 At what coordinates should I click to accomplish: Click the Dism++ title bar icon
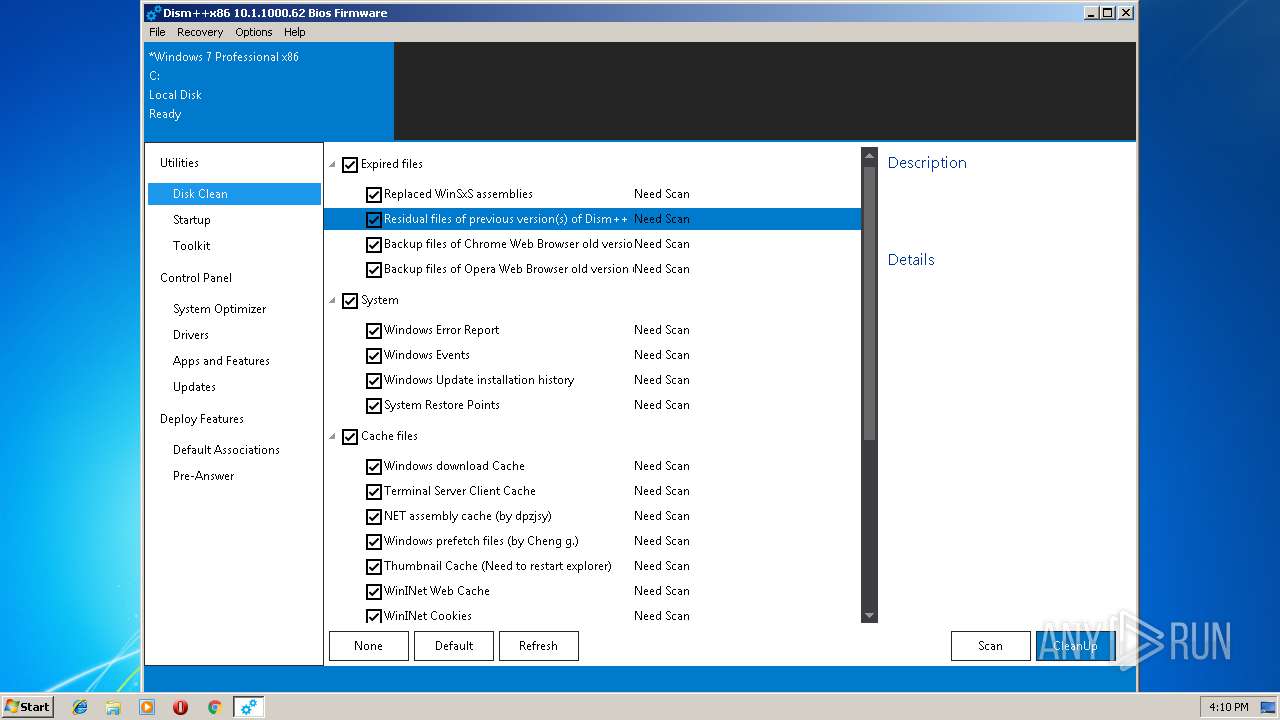tap(153, 13)
